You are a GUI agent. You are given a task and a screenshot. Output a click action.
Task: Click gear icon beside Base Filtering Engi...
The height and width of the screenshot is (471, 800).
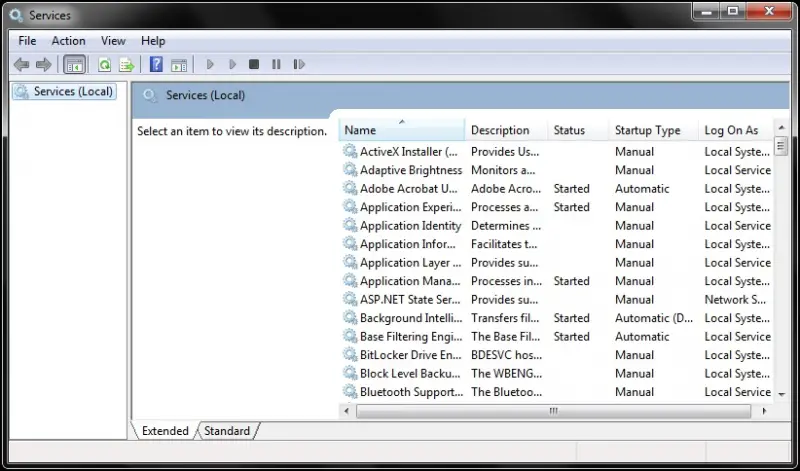tap(350, 336)
